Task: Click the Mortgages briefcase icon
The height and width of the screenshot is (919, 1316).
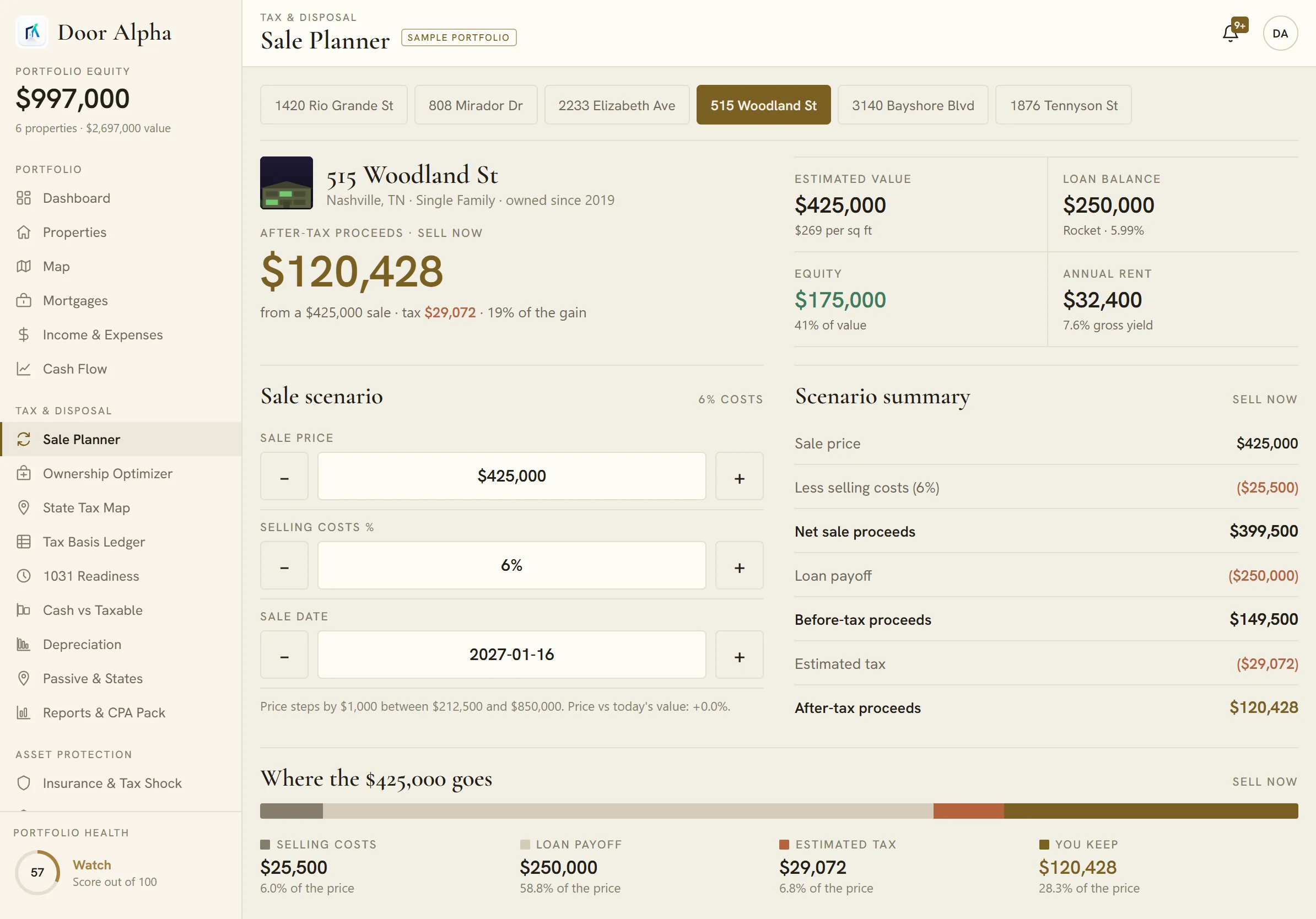Action: (x=24, y=301)
